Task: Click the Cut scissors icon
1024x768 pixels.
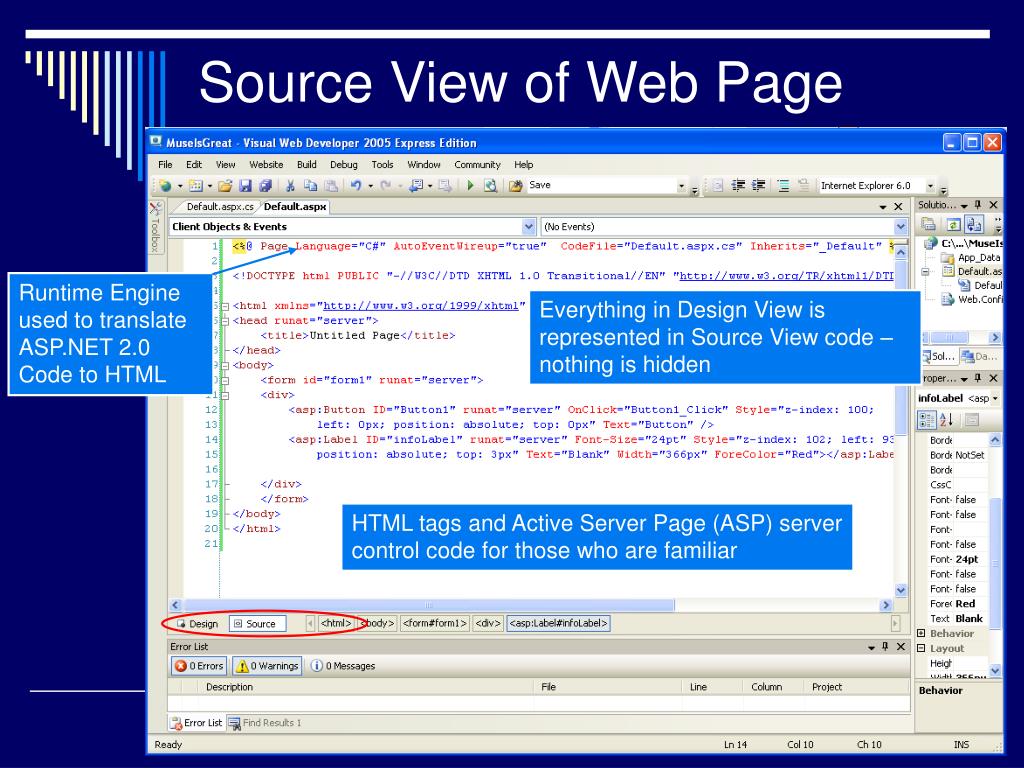Action: pos(291,186)
